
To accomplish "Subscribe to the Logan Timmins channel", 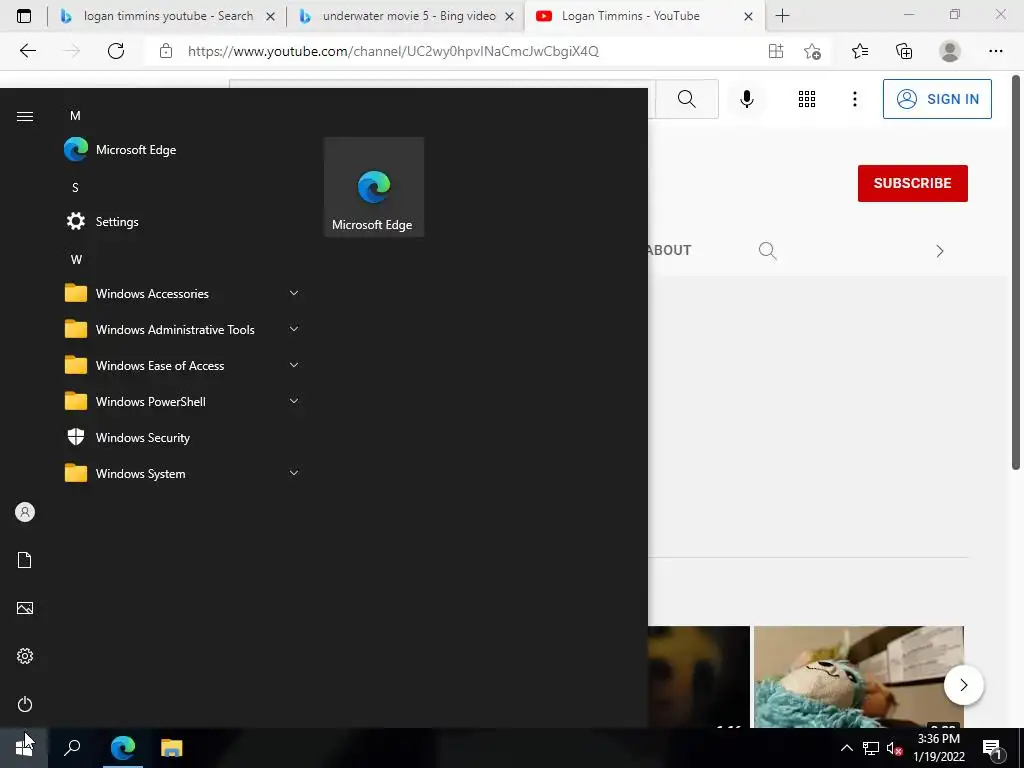I will [x=912, y=184].
